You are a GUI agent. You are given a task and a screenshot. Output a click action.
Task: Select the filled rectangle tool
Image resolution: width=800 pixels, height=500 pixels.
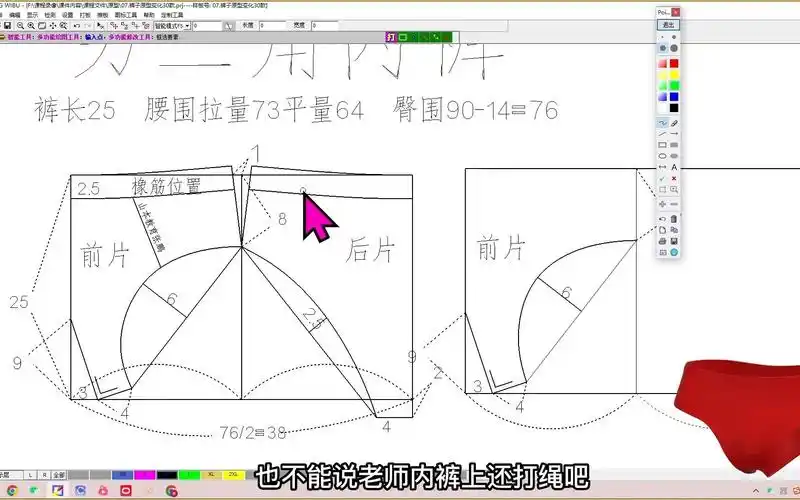[x=674, y=145]
